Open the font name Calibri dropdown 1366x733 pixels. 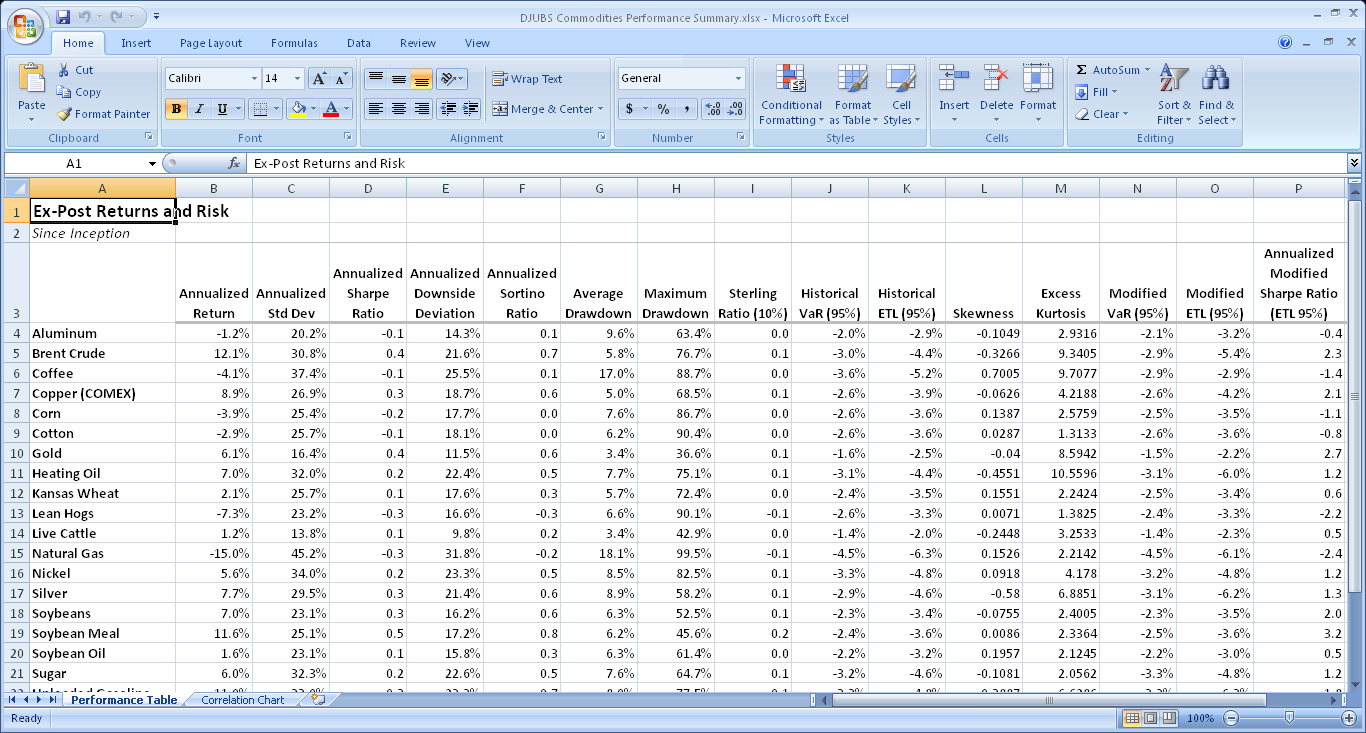click(253, 78)
